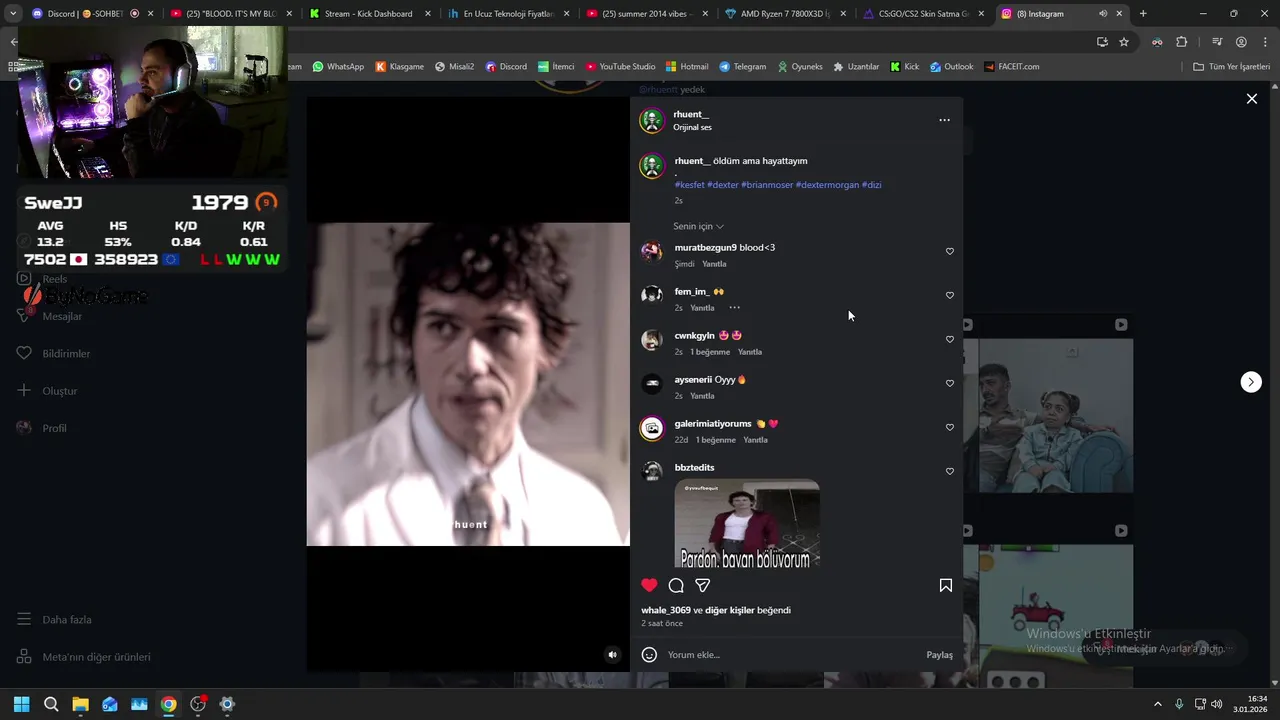Show hidden system tray icons

(1158, 704)
